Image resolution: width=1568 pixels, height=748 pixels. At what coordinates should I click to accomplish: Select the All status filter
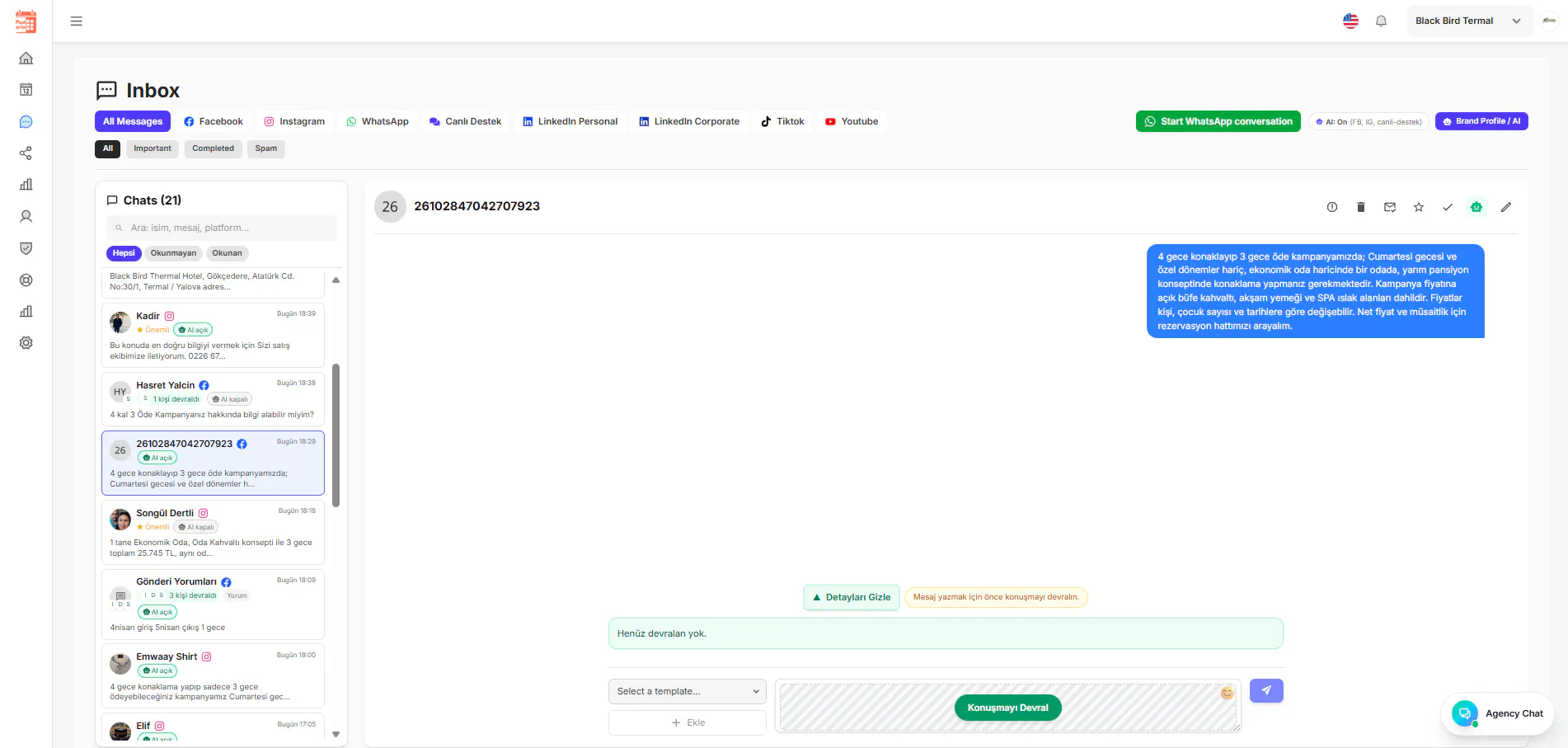pyautogui.click(x=108, y=148)
